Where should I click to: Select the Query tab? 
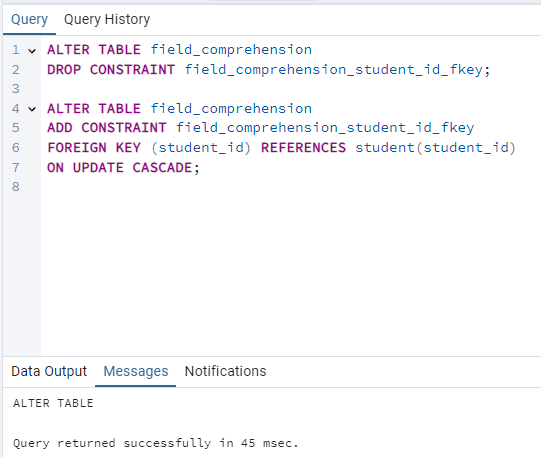[29, 19]
